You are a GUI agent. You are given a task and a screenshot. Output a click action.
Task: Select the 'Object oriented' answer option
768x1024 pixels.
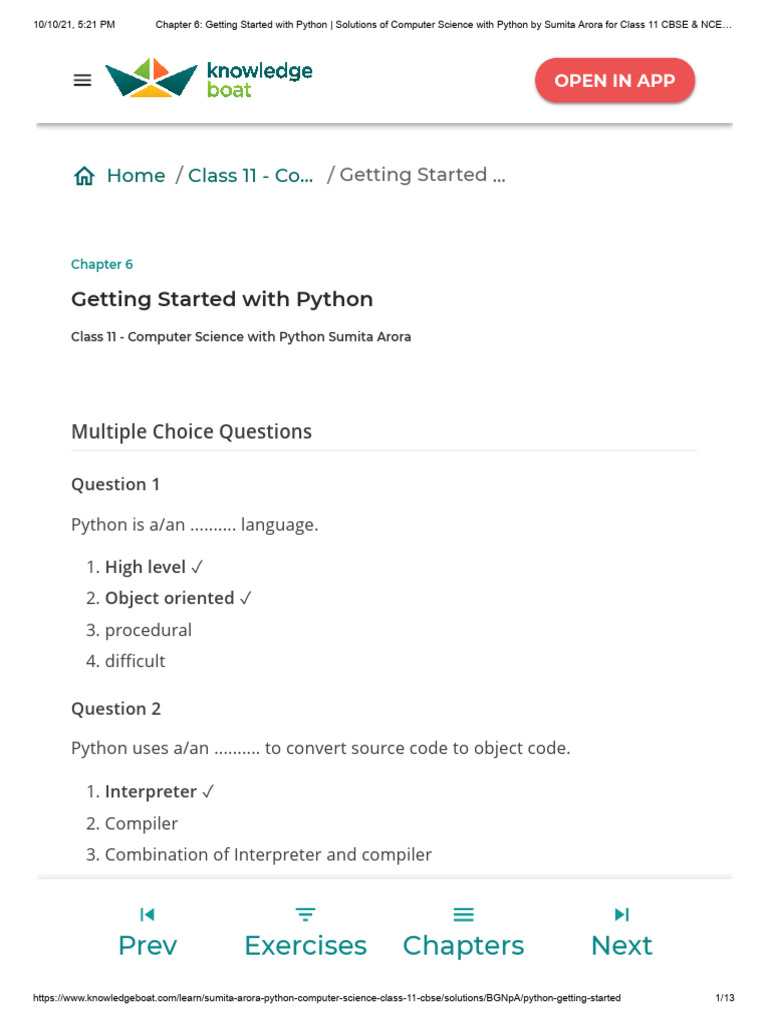tap(170, 598)
